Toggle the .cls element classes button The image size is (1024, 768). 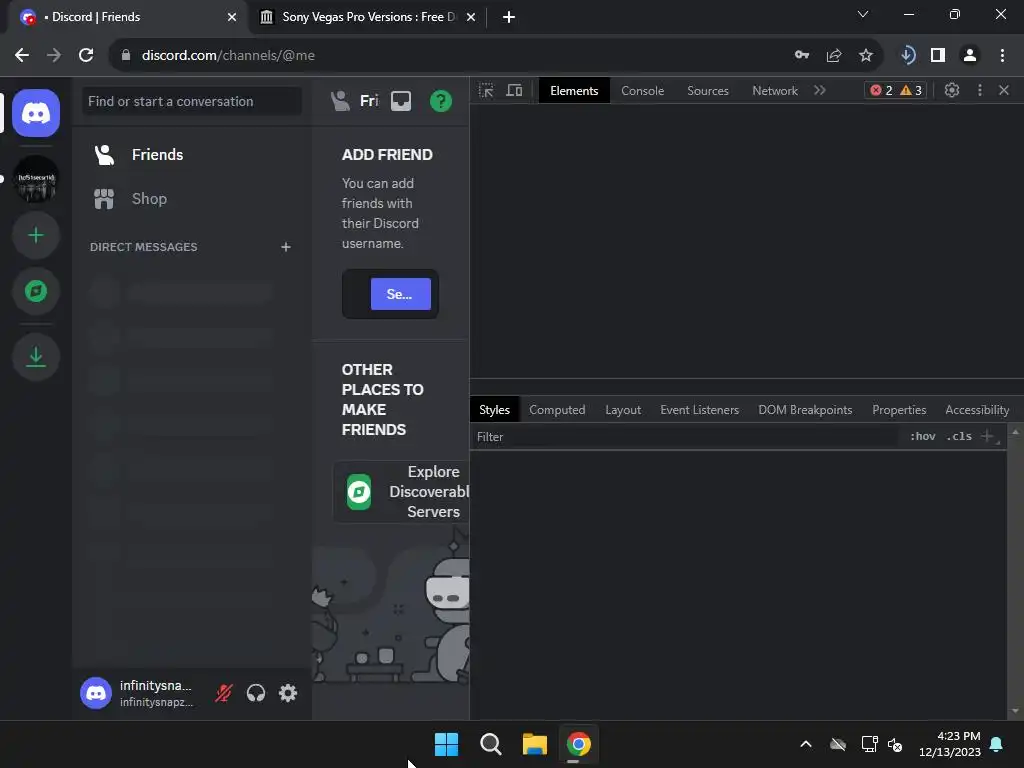click(959, 437)
